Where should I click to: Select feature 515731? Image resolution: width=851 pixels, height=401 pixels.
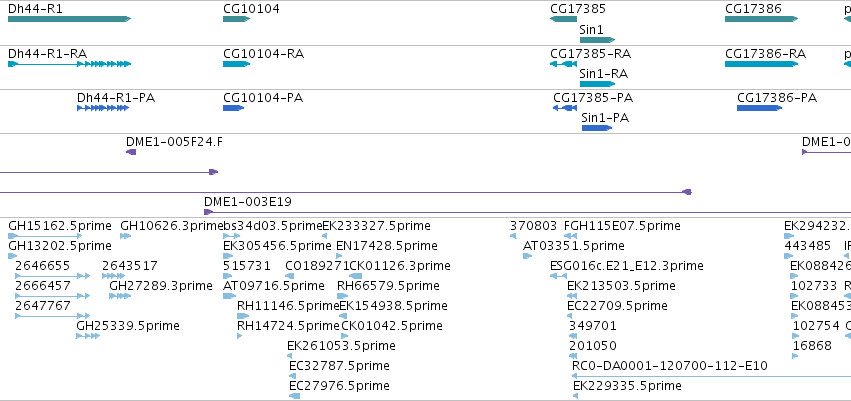coord(228,276)
